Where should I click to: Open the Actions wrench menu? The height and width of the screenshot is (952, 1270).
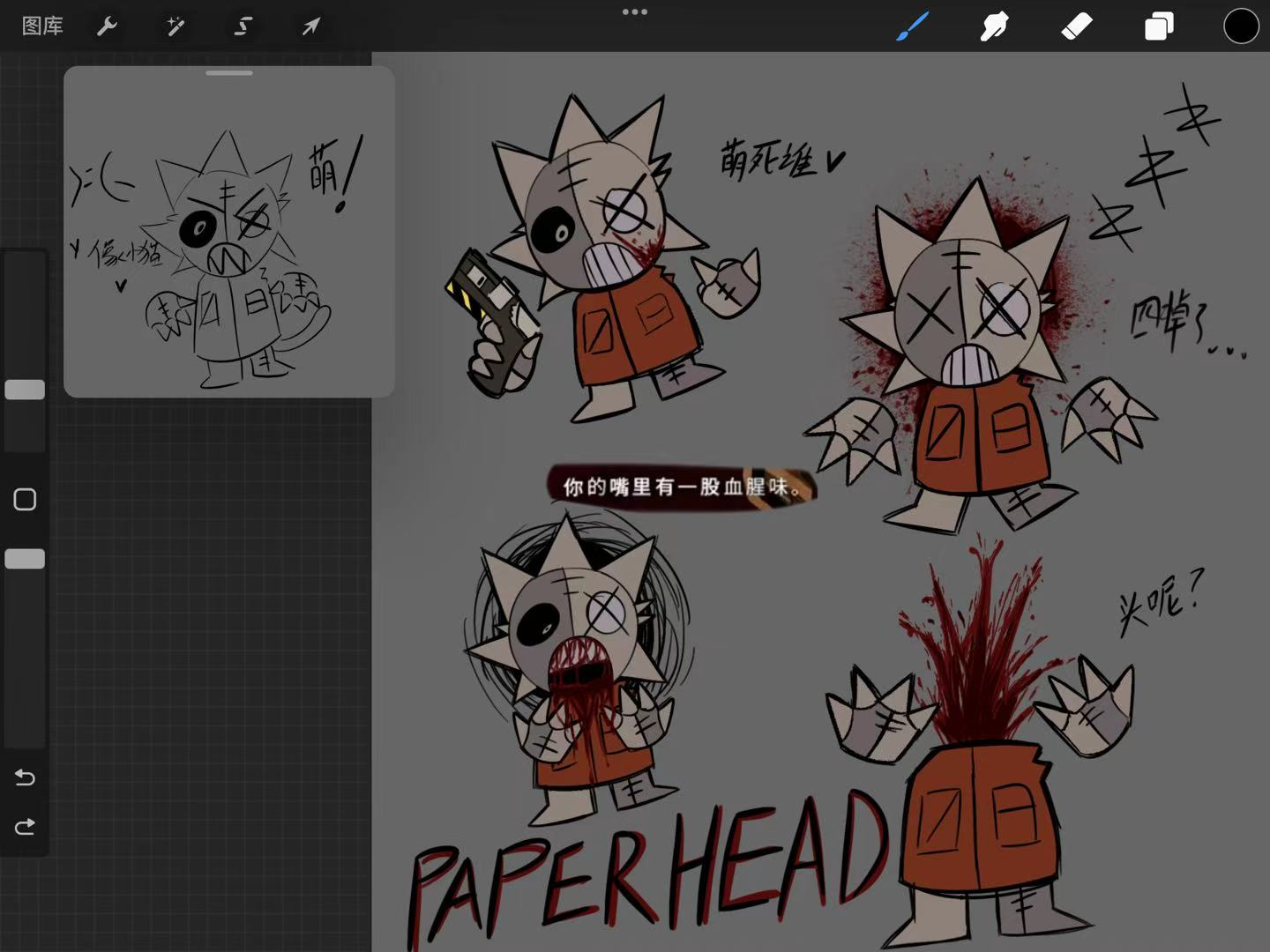coord(107,26)
